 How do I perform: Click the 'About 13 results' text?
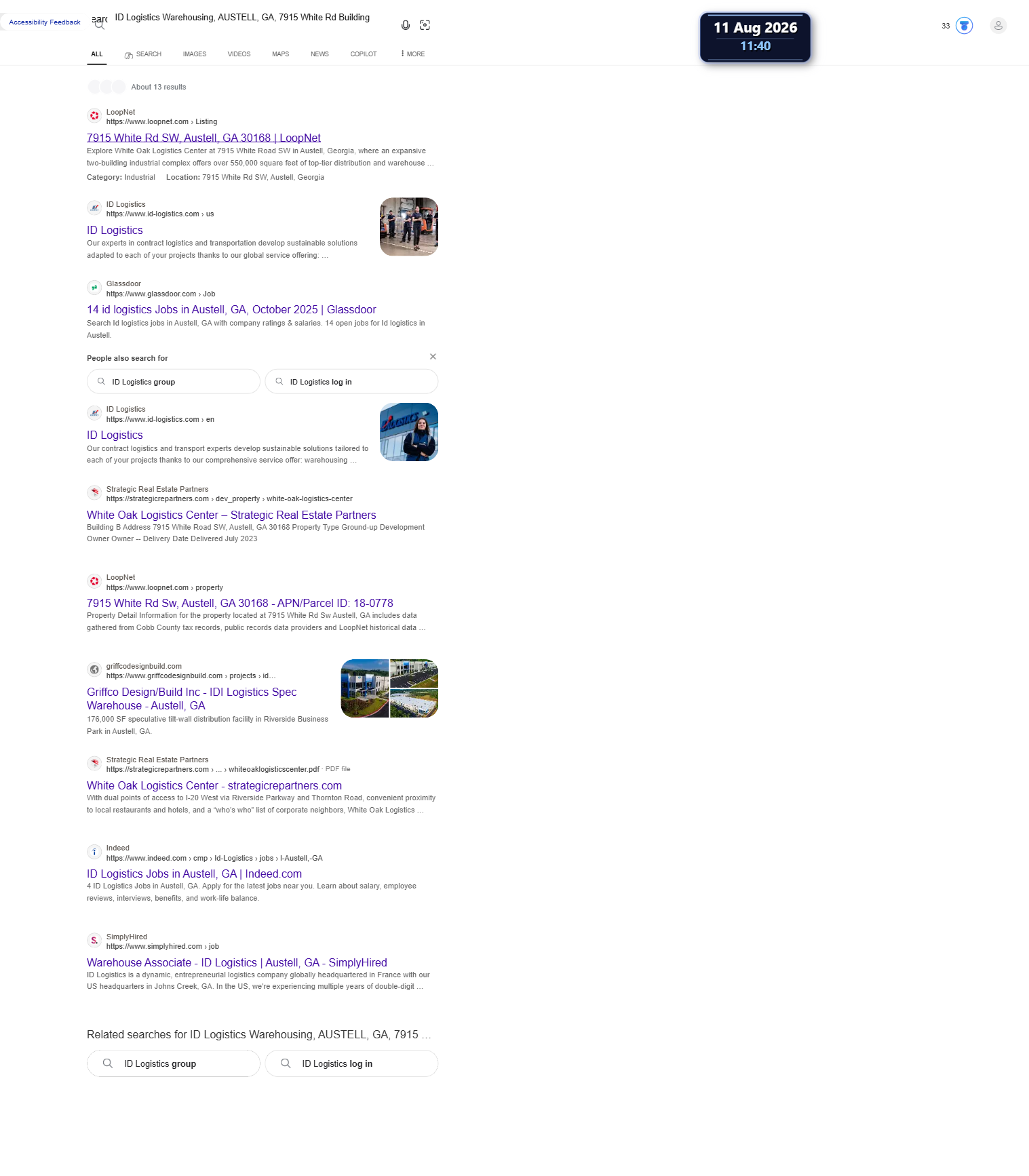click(x=159, y=87)
